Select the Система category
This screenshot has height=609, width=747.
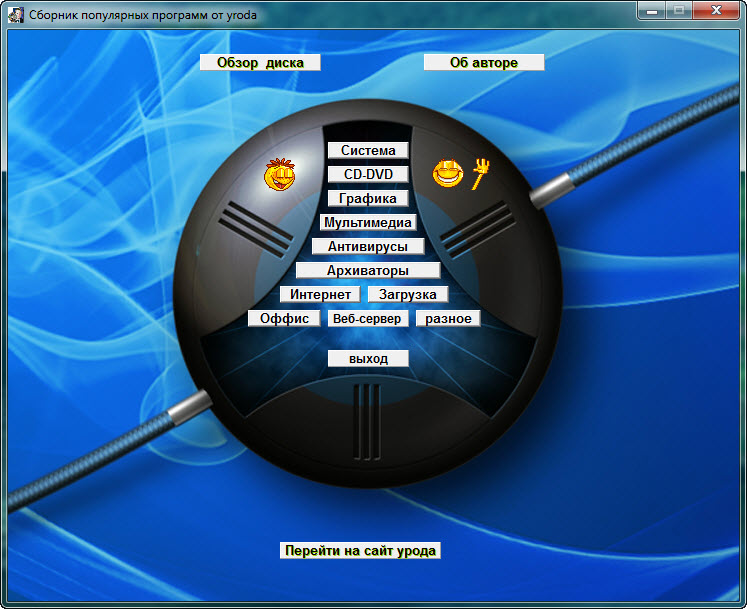click(368, 150)
